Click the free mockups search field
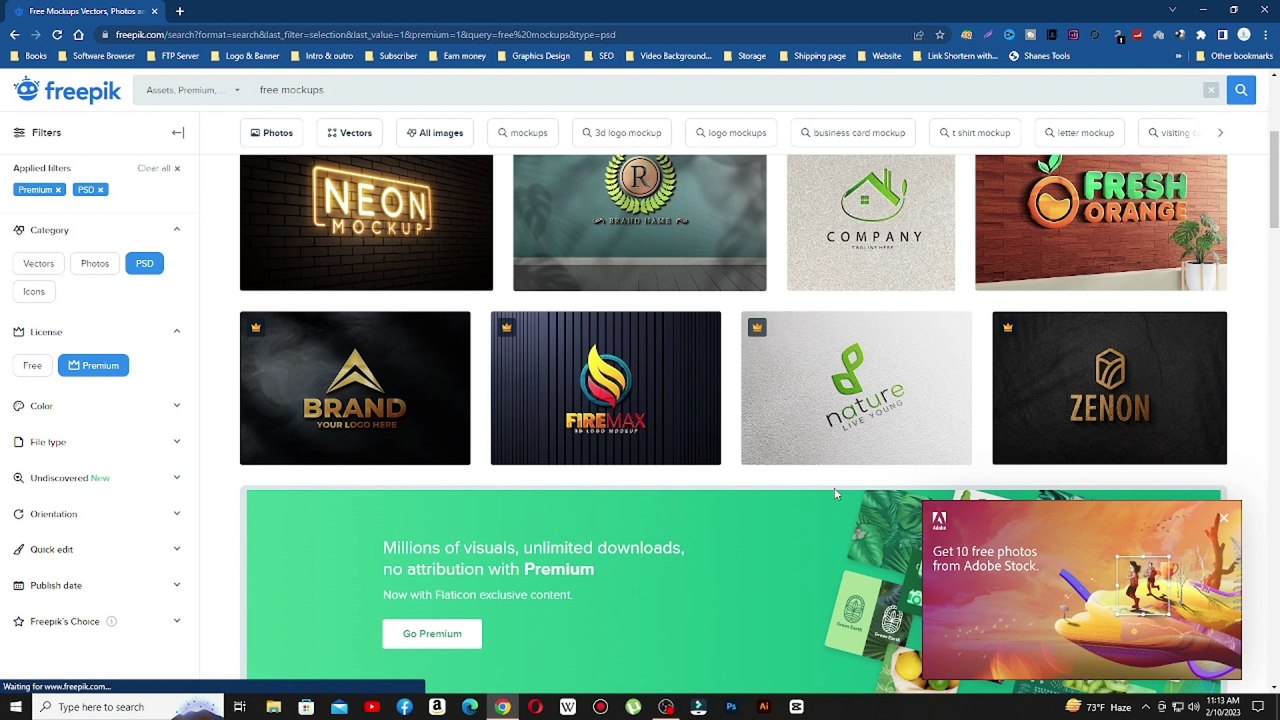This screenshot has width=1280, height=720. (x=725, y=90)
